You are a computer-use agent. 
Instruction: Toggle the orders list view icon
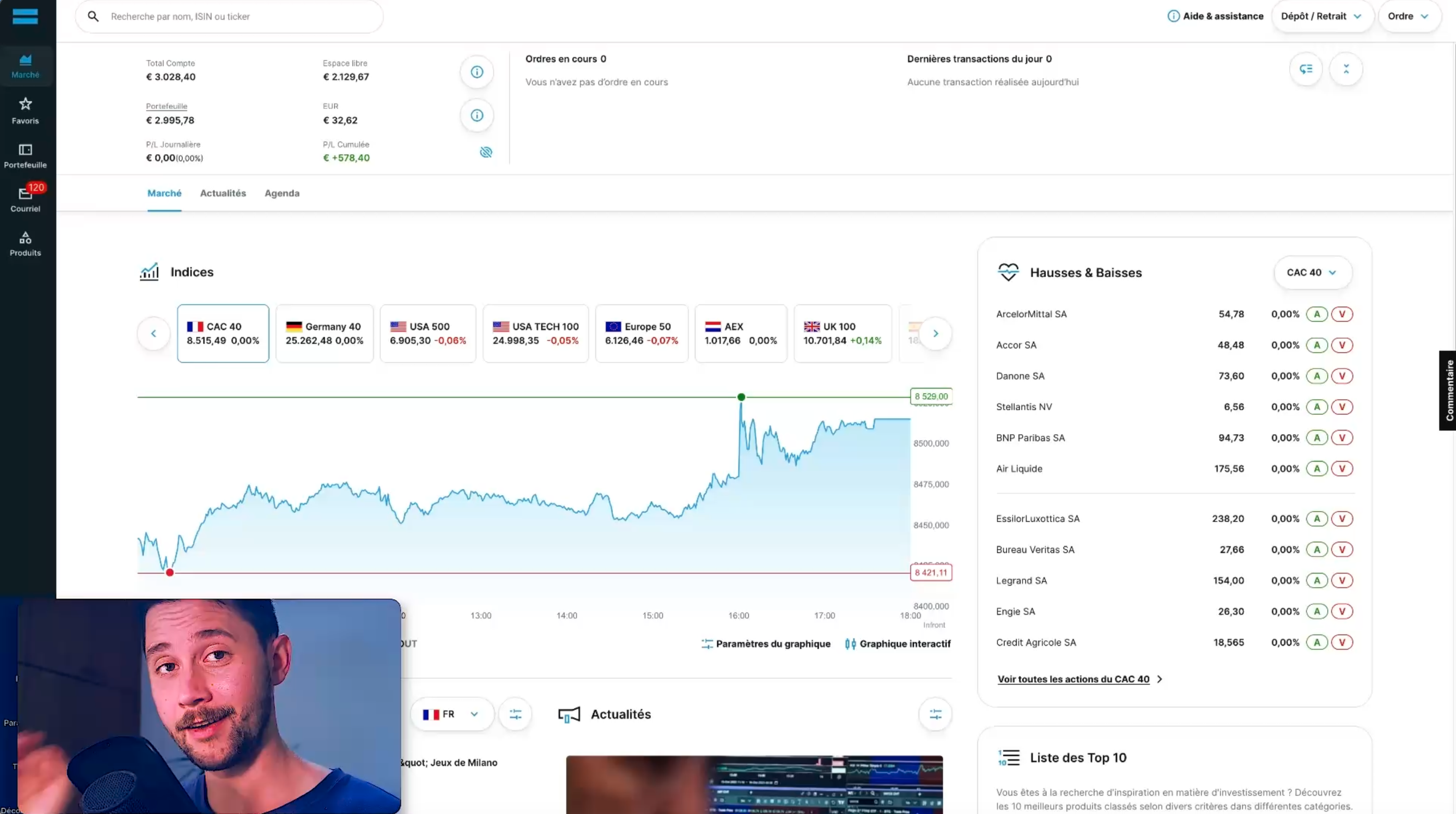tap(1306, 70)
